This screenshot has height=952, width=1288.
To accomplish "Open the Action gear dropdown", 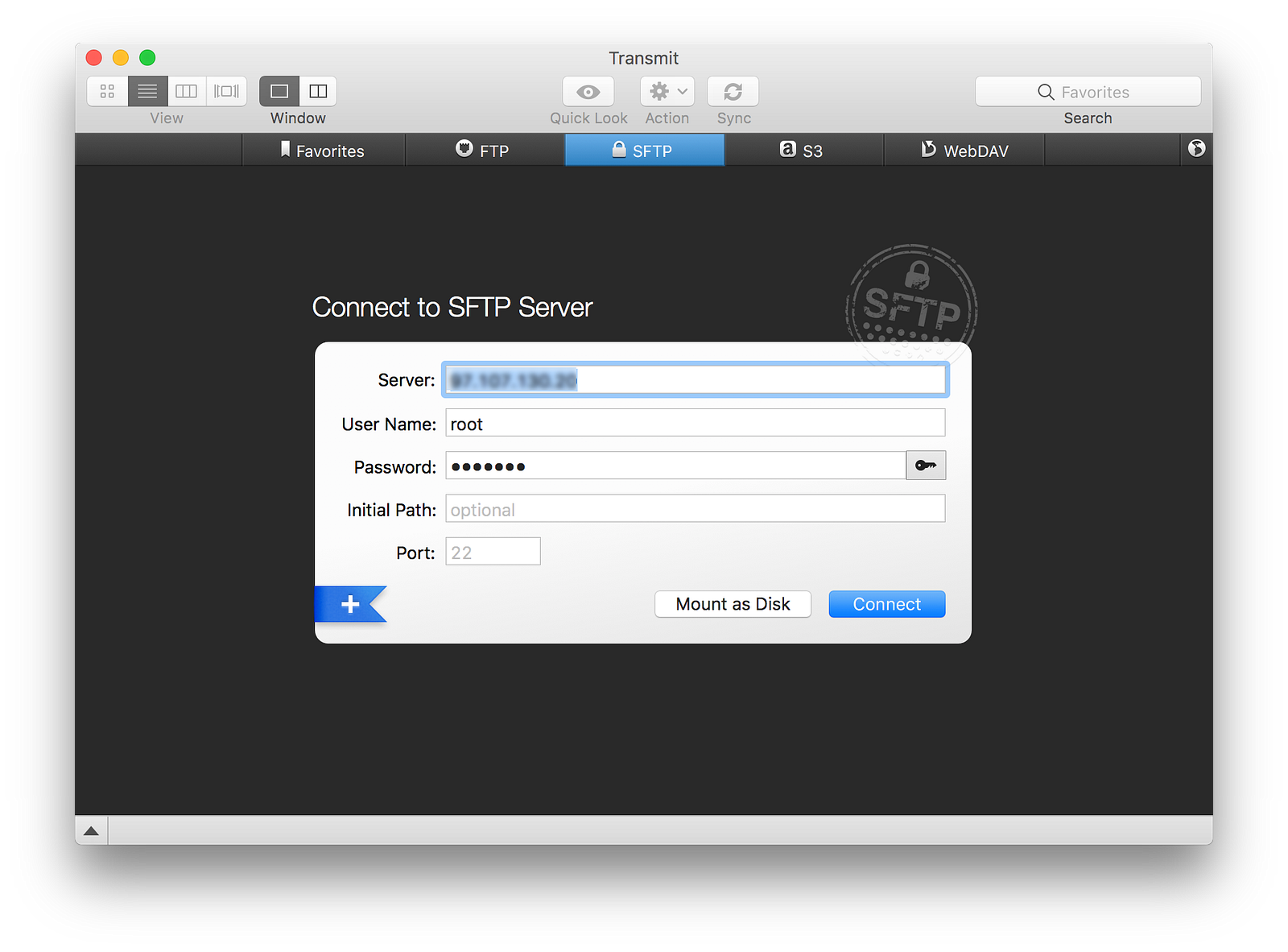I will point(667,92).
